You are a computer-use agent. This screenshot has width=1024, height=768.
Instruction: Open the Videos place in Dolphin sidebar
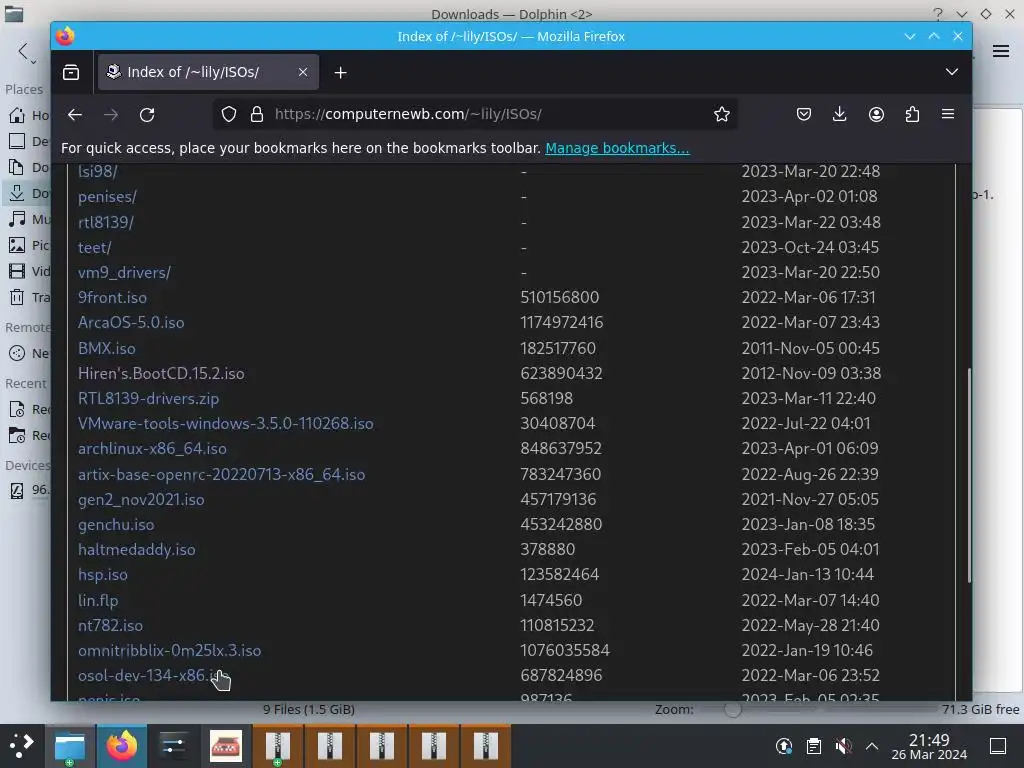click(28, 271)
